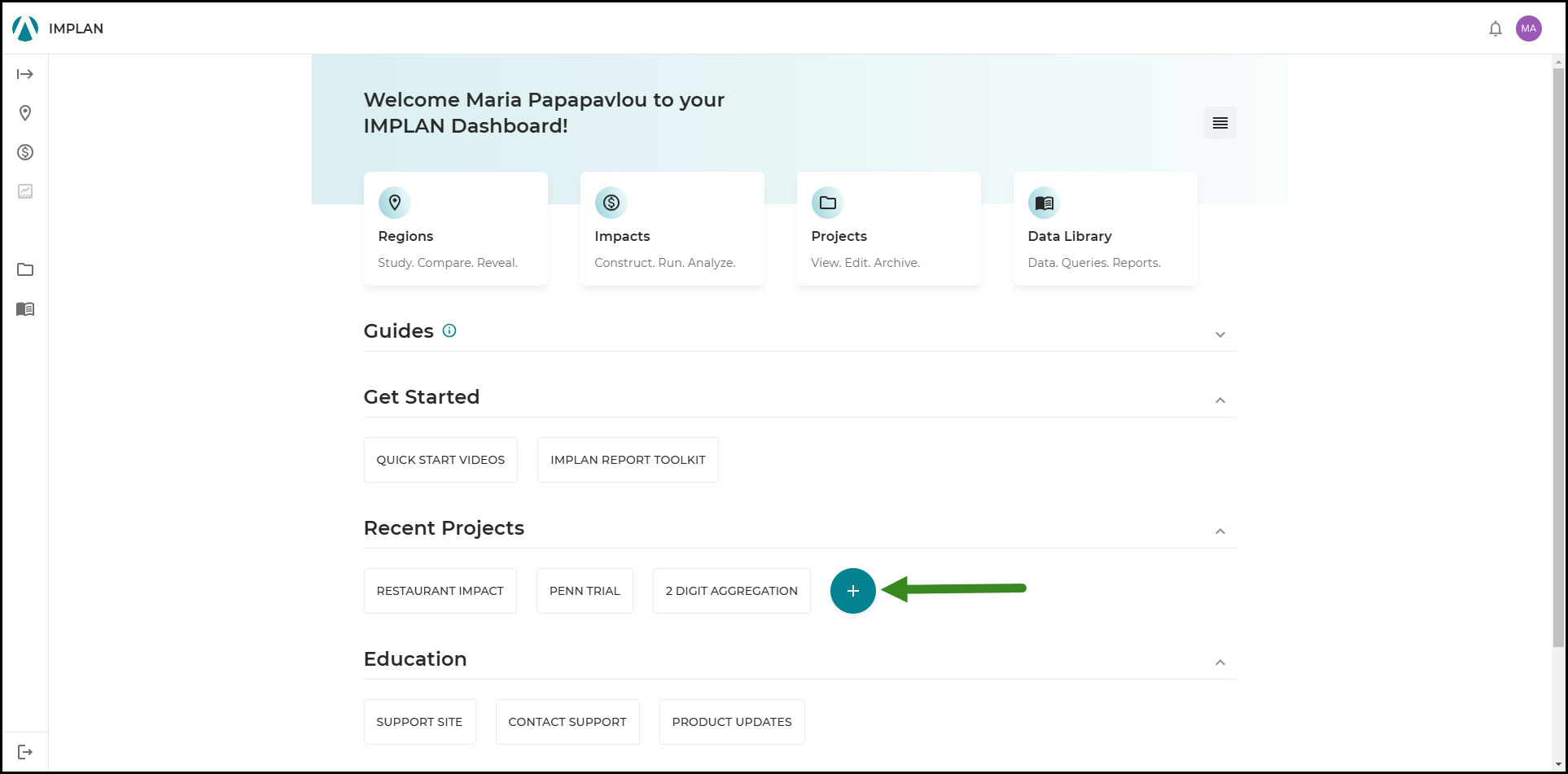View Product Updates
Image resolution: width=1568 pixels, height=774 pixels.
732,722
